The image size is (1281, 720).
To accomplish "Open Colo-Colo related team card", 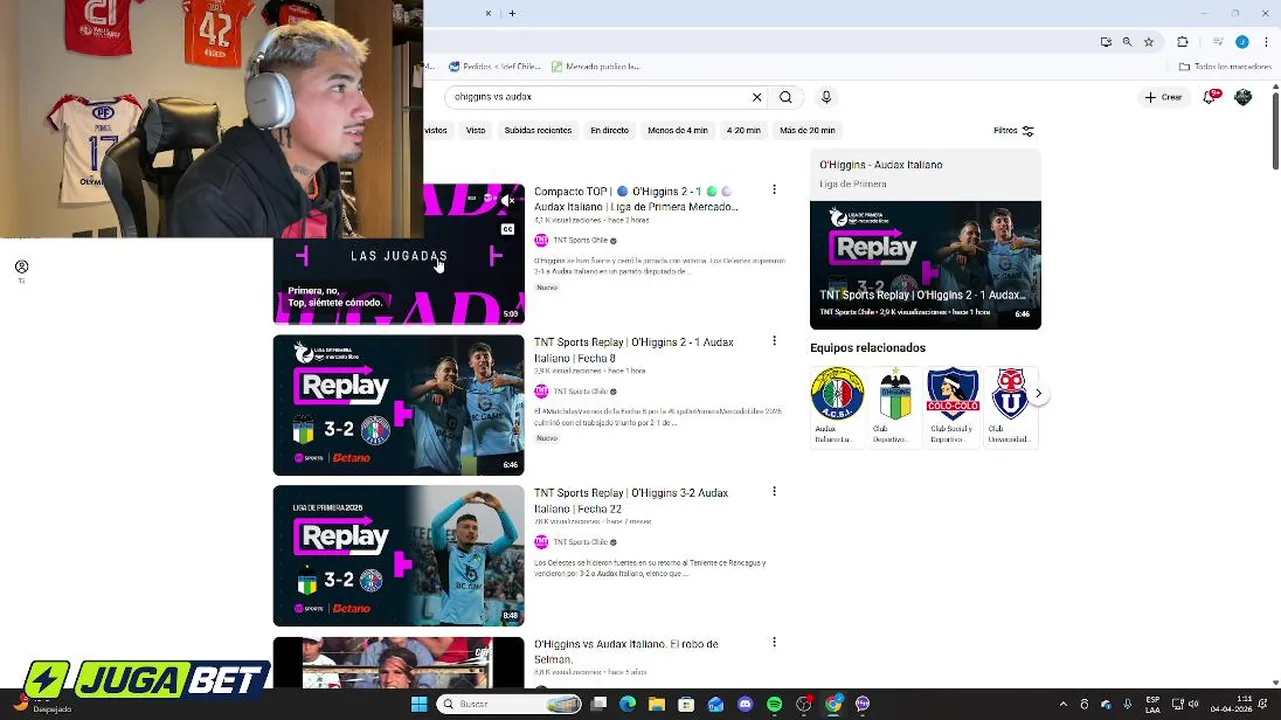I will pos(953,406).
